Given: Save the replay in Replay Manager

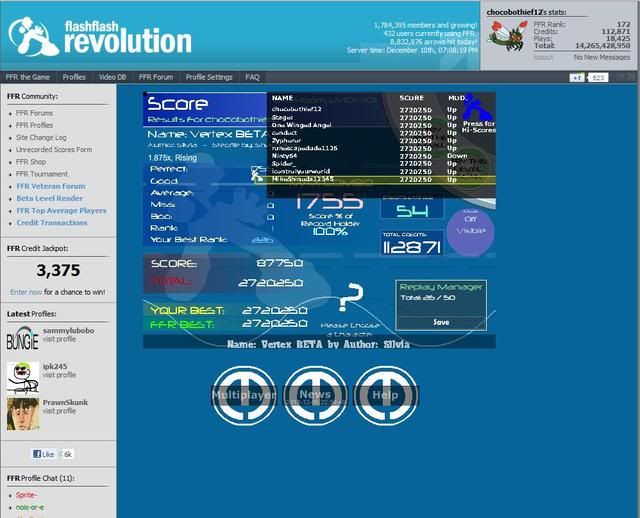Looking at the screenshot, I should [x=441, y=322].
